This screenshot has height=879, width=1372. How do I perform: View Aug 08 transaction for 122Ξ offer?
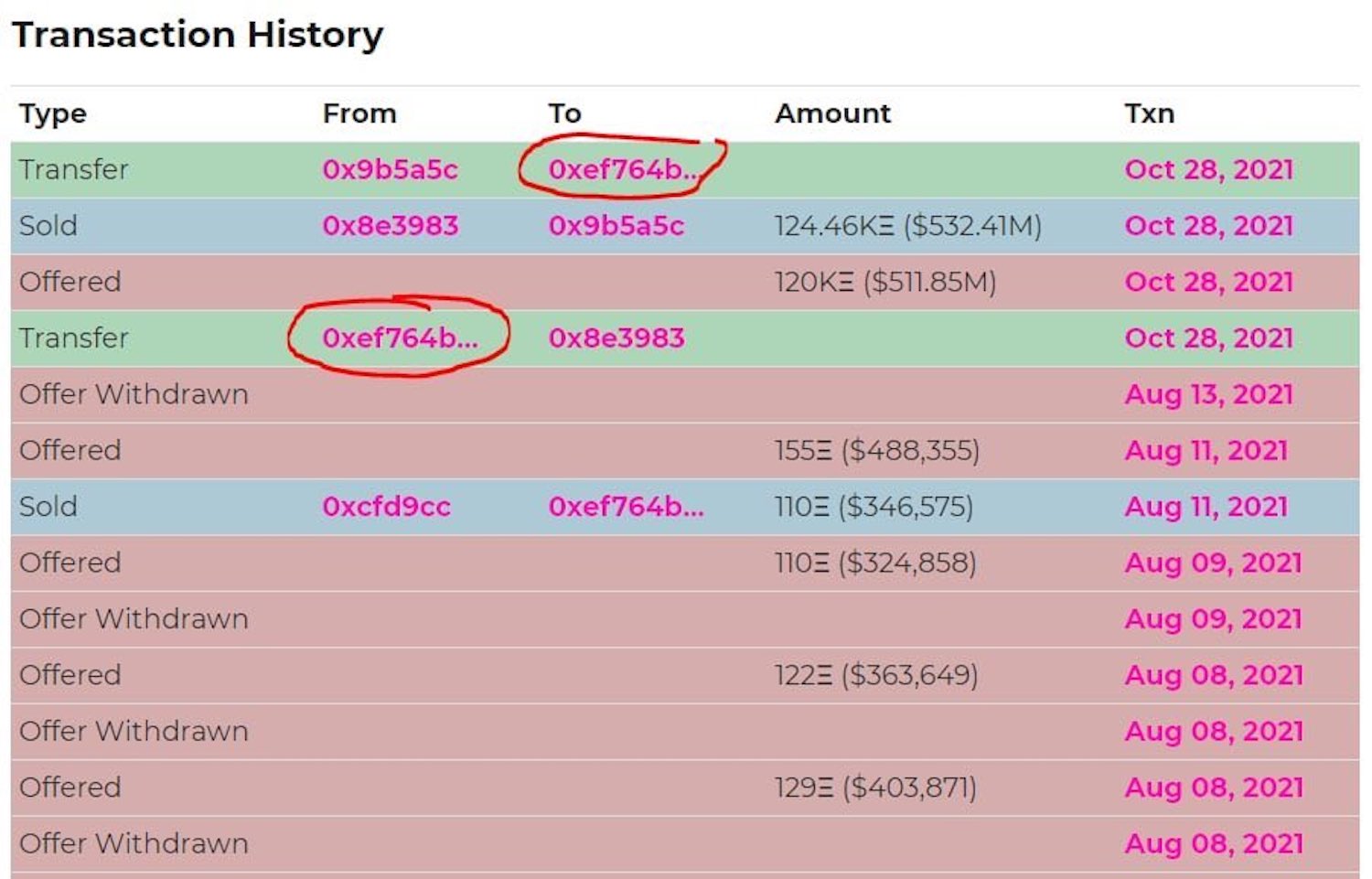(1213, 675)
